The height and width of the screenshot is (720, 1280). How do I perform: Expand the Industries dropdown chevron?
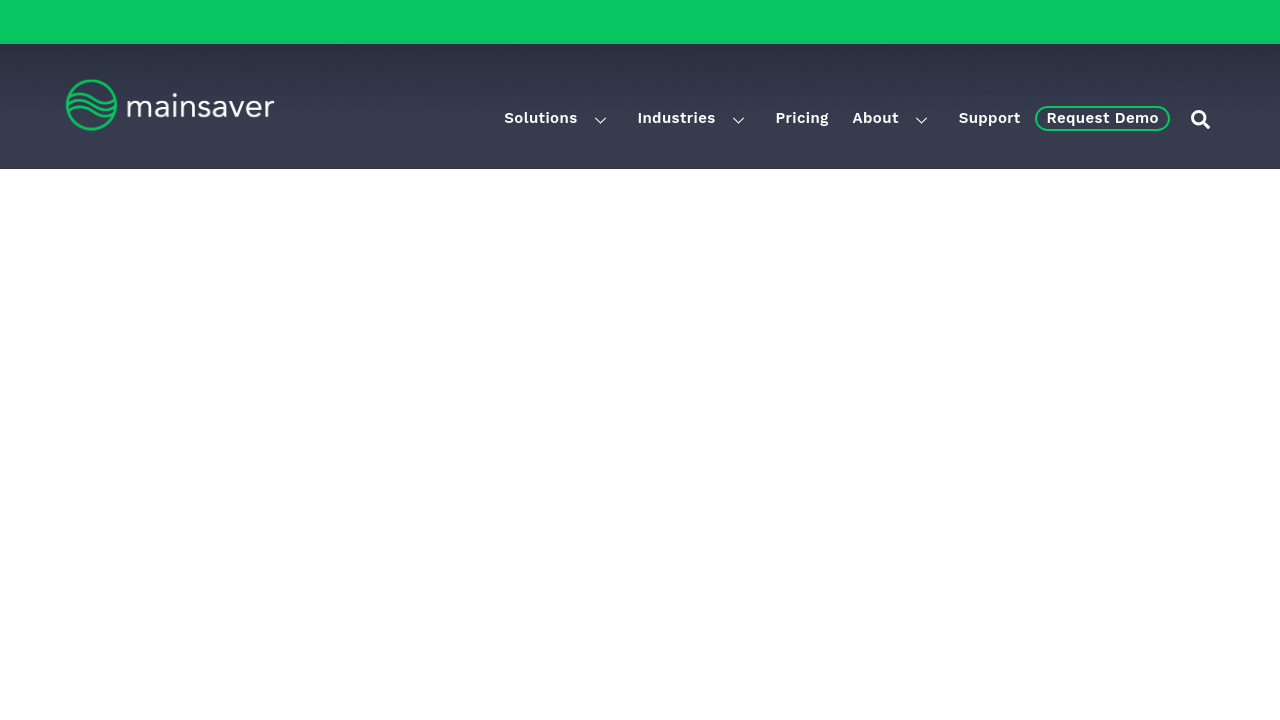click(x=738, y=120)
